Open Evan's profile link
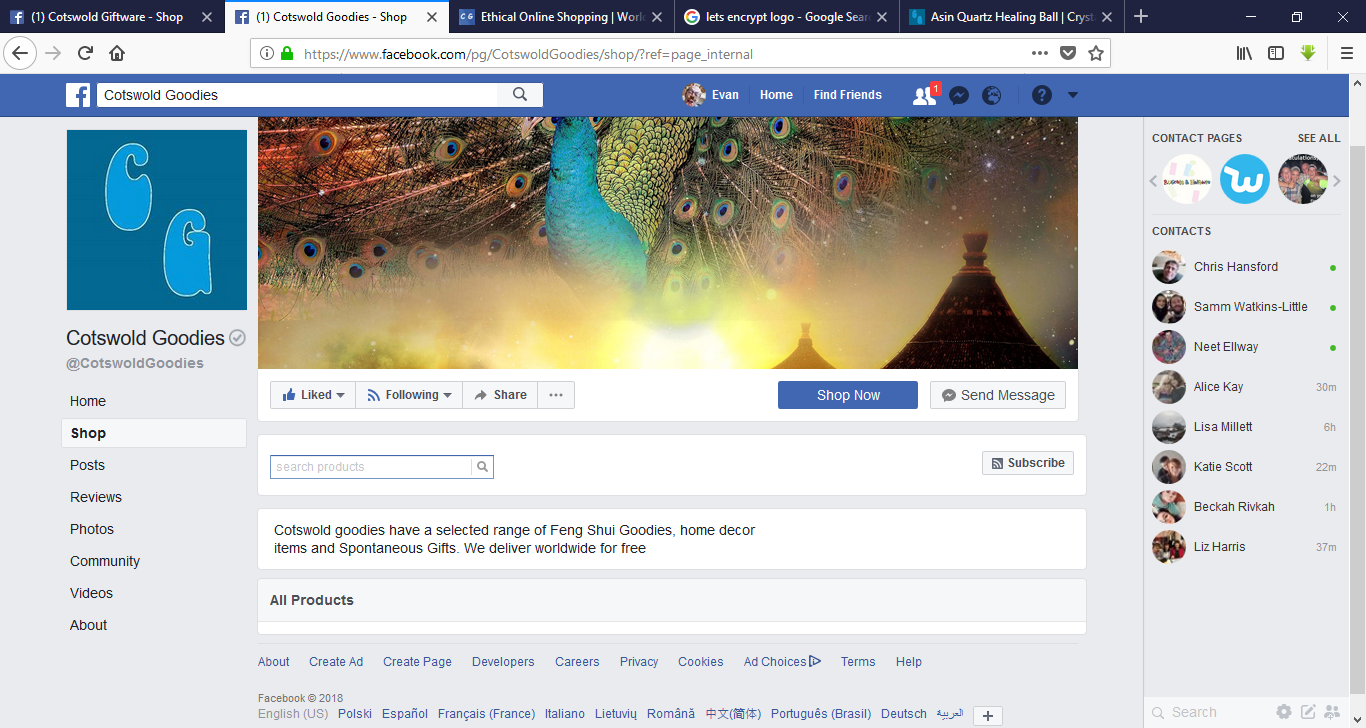 (x=711, y=95)
